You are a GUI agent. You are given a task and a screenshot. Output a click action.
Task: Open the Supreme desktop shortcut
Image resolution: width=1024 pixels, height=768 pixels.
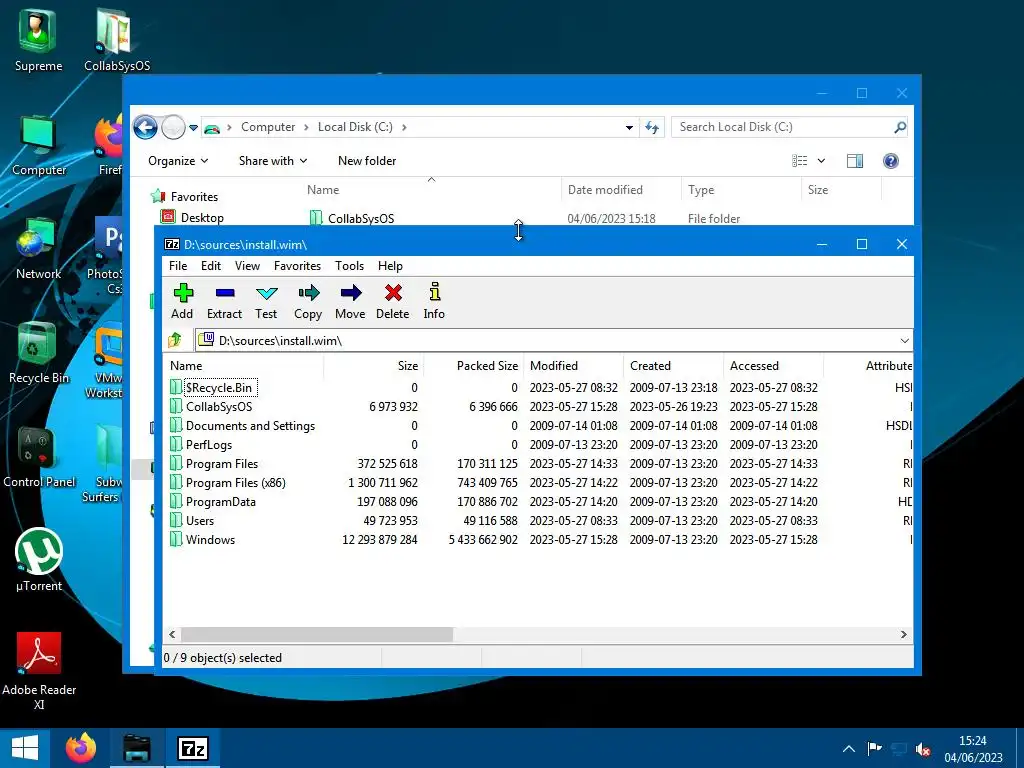tap(38, 40)
